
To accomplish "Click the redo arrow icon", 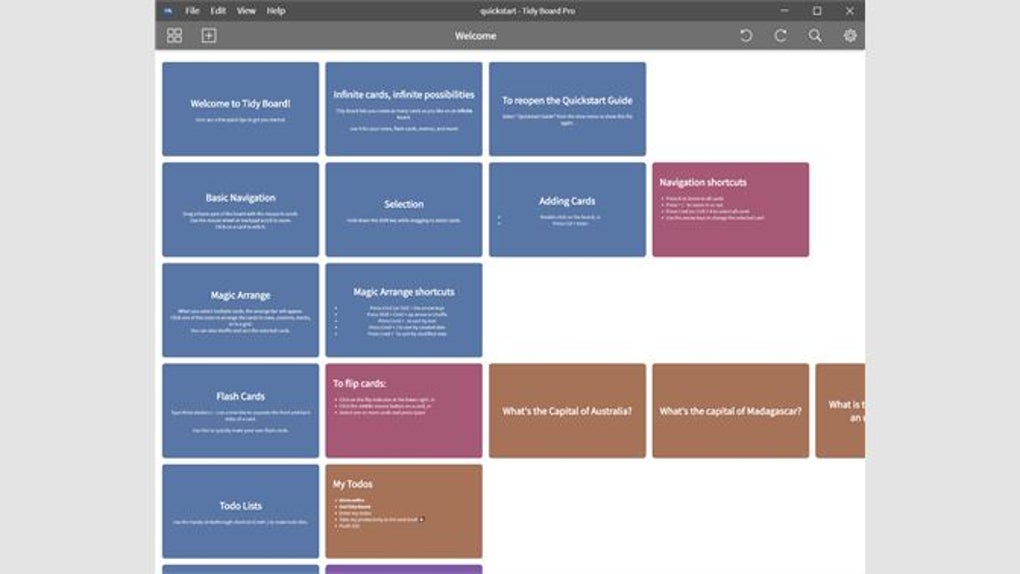I will (781, 36).
